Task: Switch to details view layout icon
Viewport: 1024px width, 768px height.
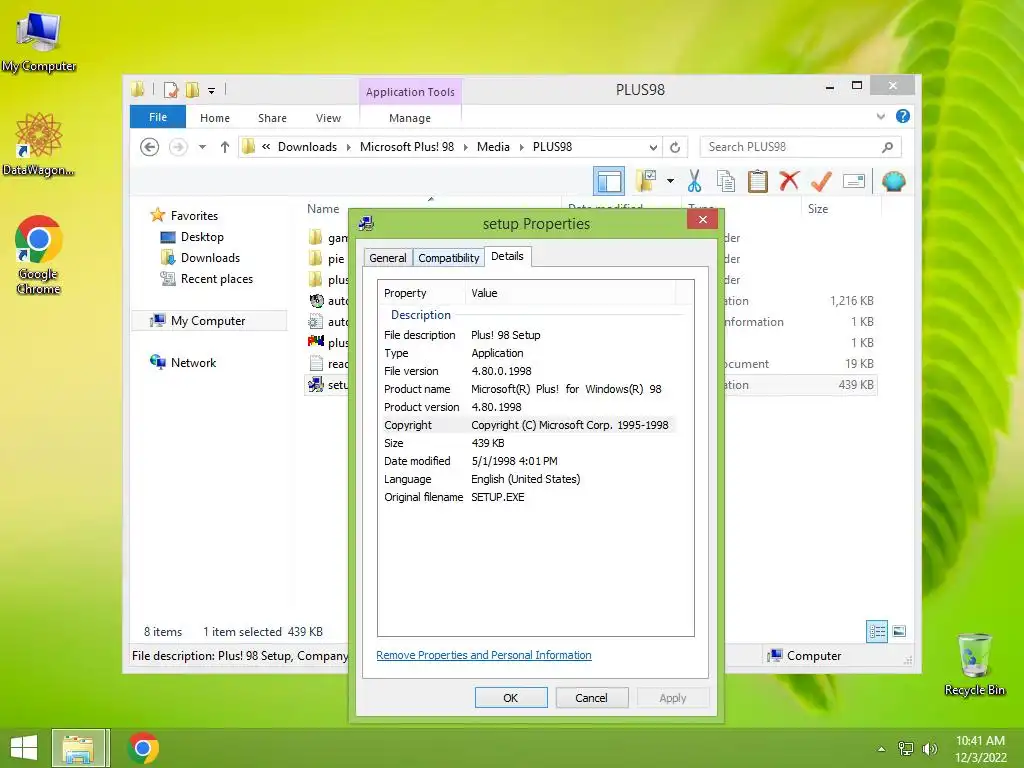Action: 876,631
